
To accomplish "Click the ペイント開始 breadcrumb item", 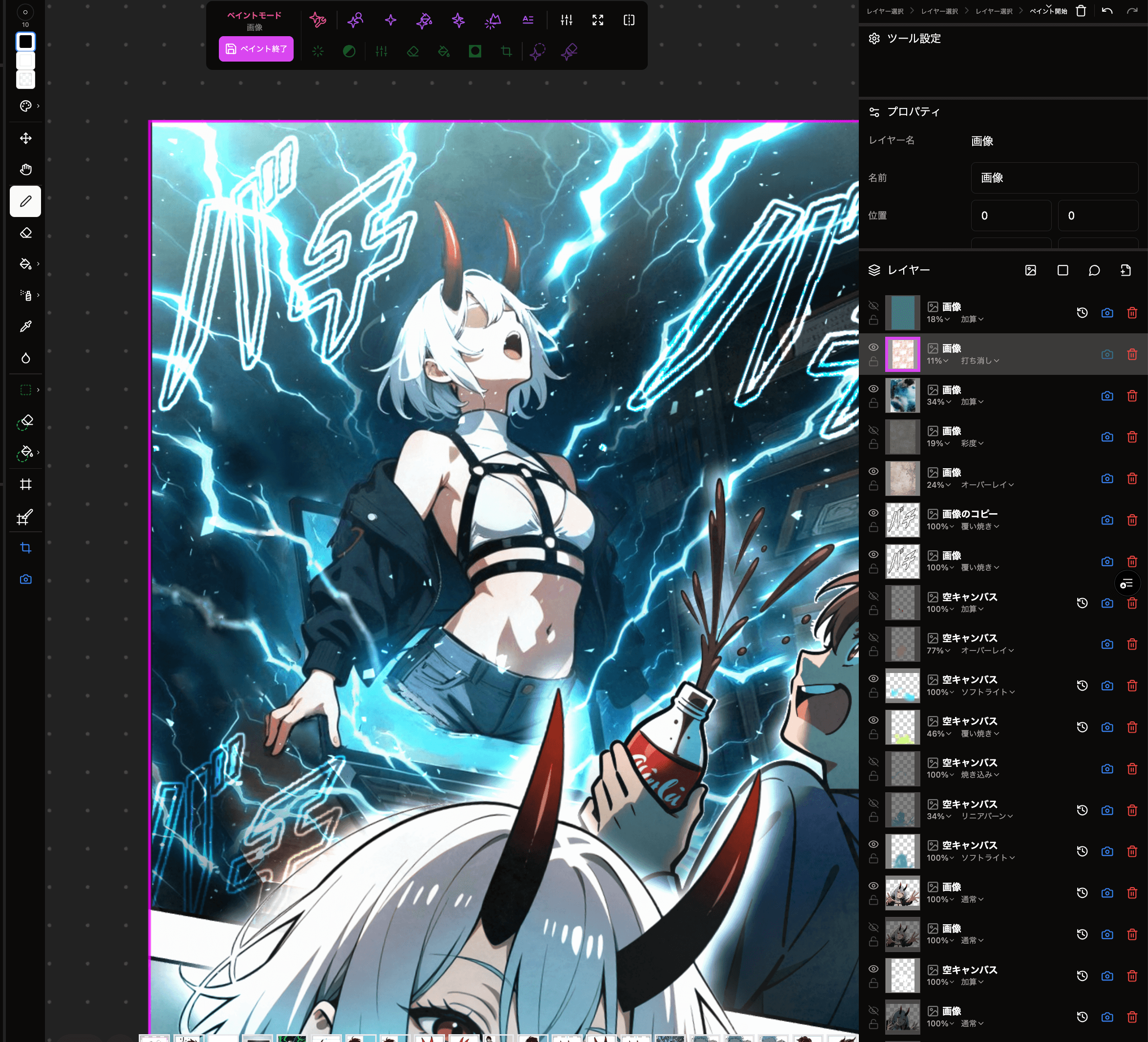I will pyautogui.click(x=1048, y=11).
